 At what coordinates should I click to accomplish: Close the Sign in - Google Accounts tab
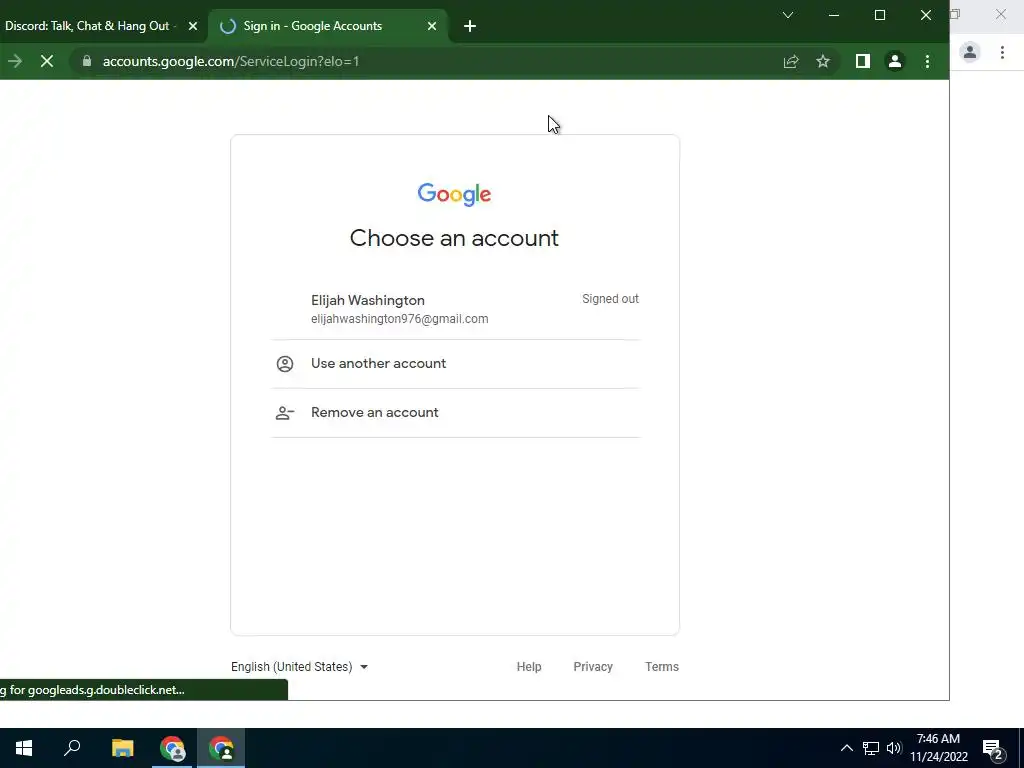[432, 26]
